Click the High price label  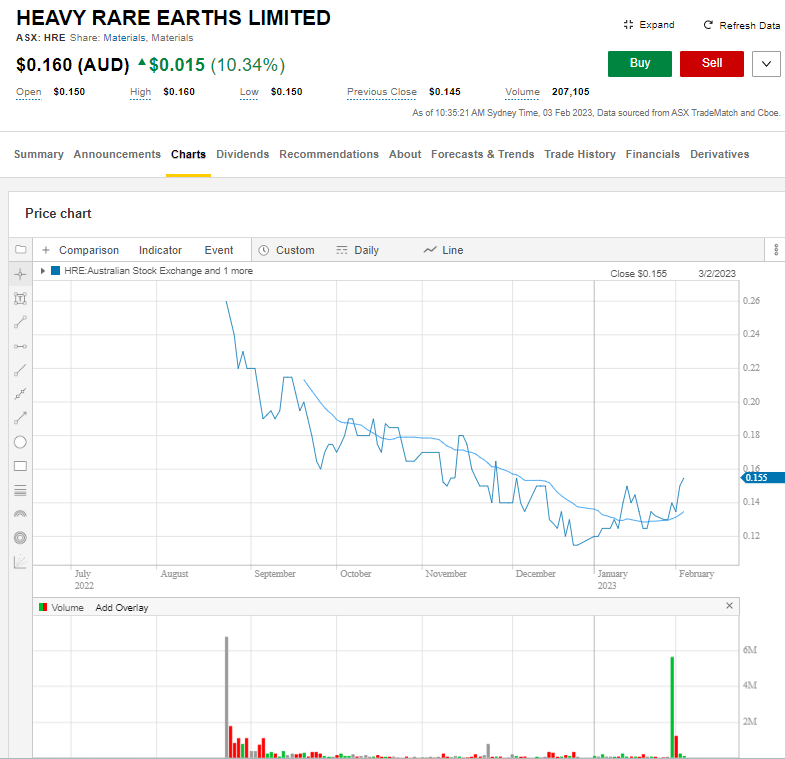click(140, 92)
